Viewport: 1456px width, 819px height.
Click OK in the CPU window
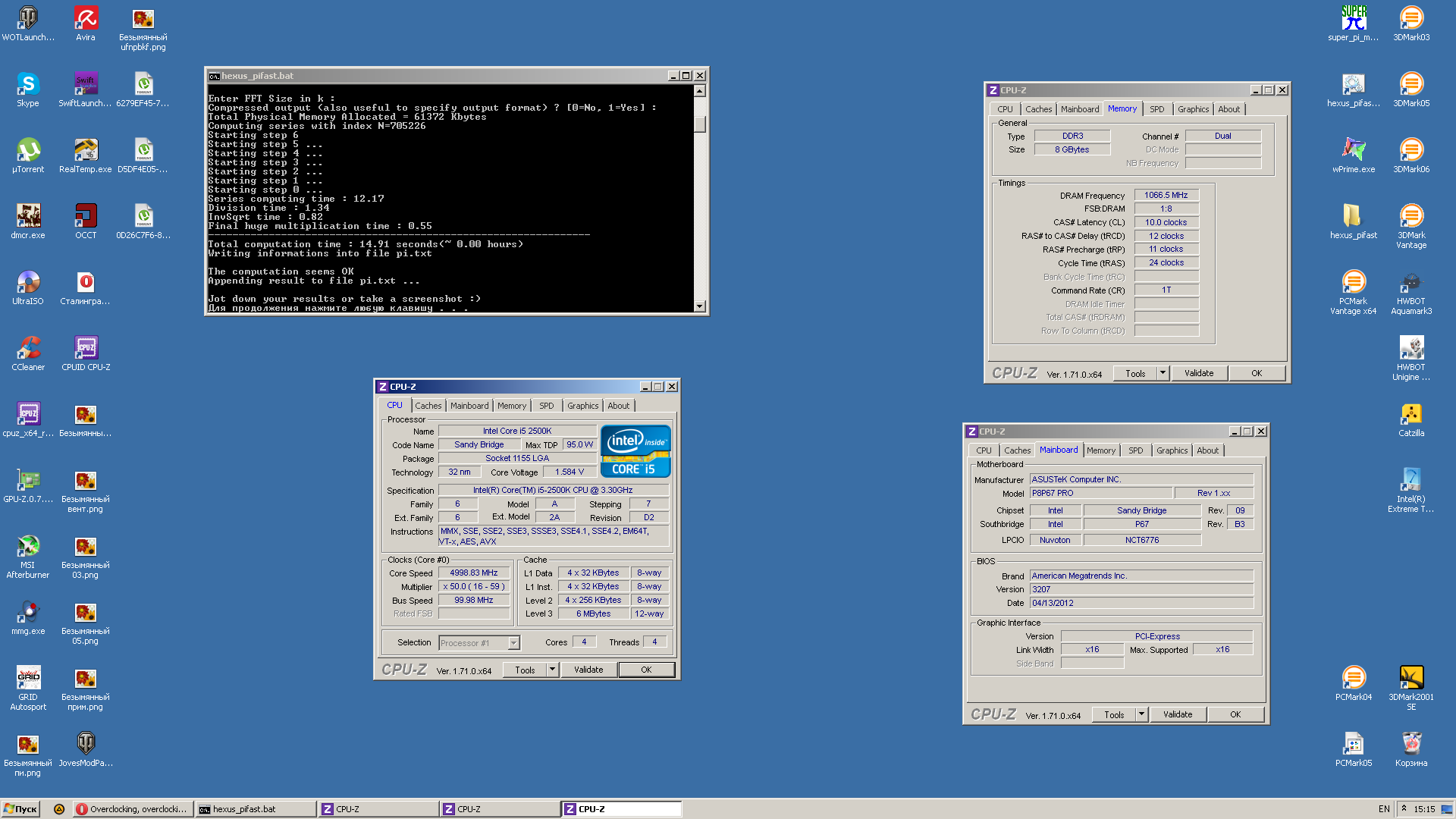[646, 670]
